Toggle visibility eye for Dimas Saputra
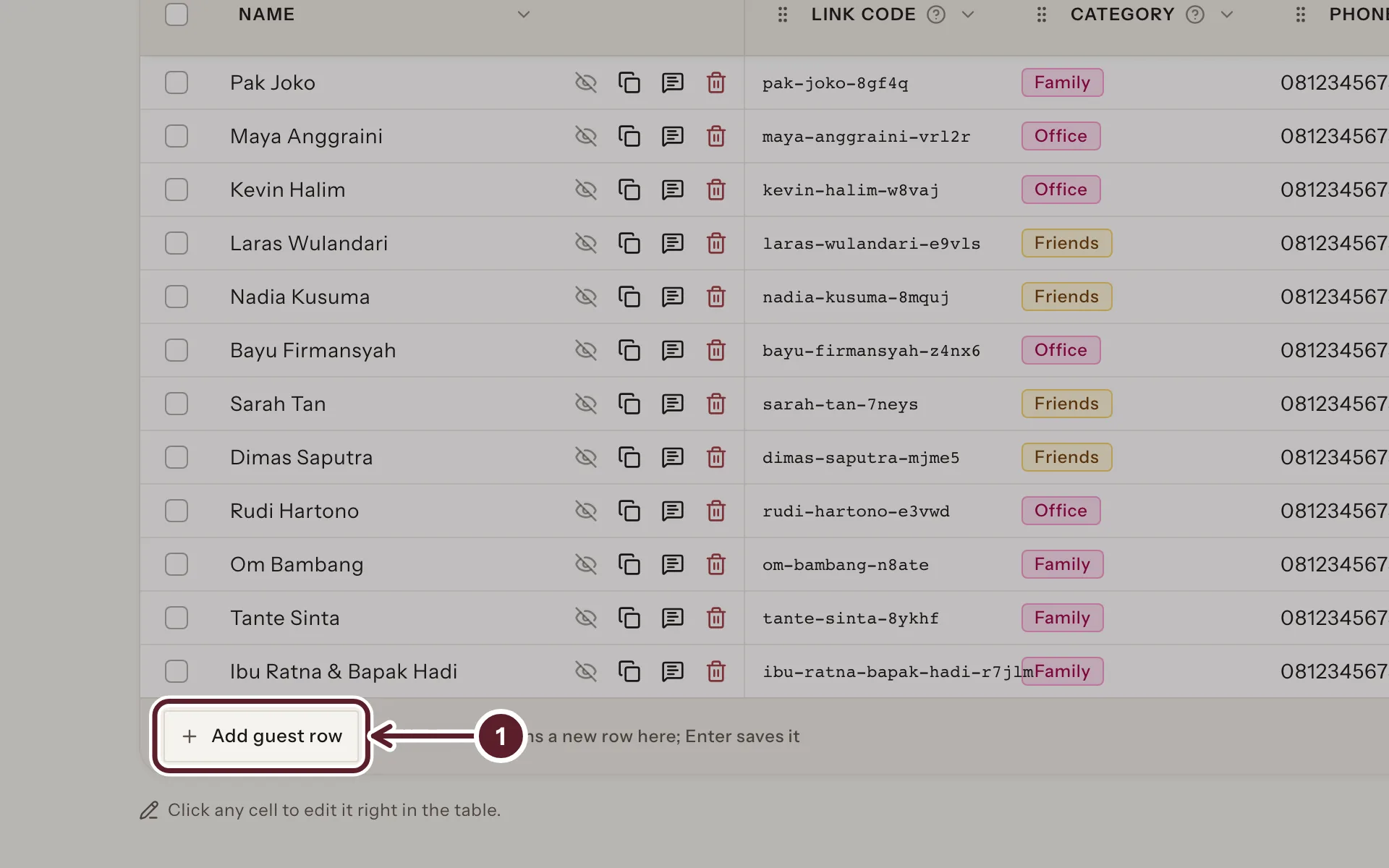The width and height of the screenshot is (1389, 868). [585, 457]
